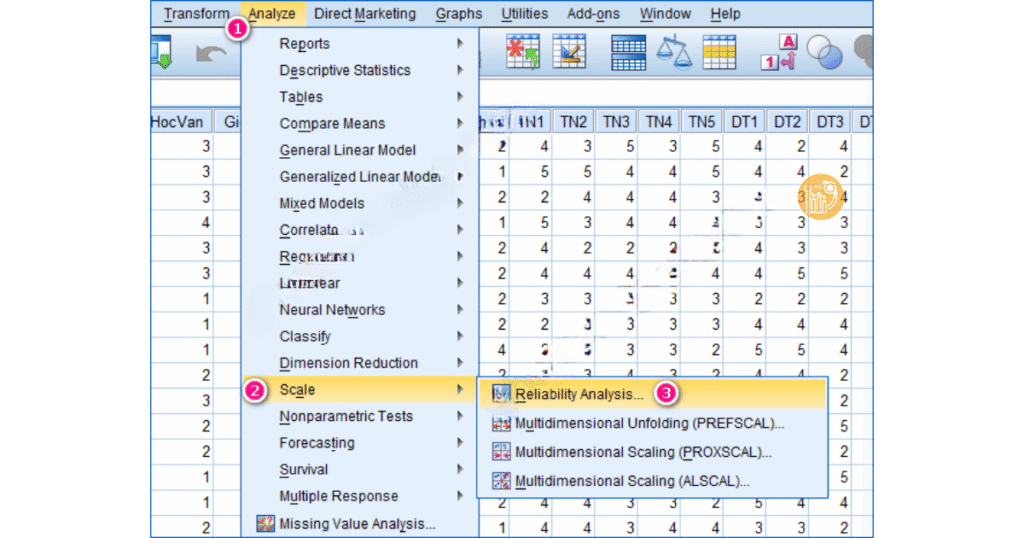Click the Weight Cases scales icon

(674, 51)
